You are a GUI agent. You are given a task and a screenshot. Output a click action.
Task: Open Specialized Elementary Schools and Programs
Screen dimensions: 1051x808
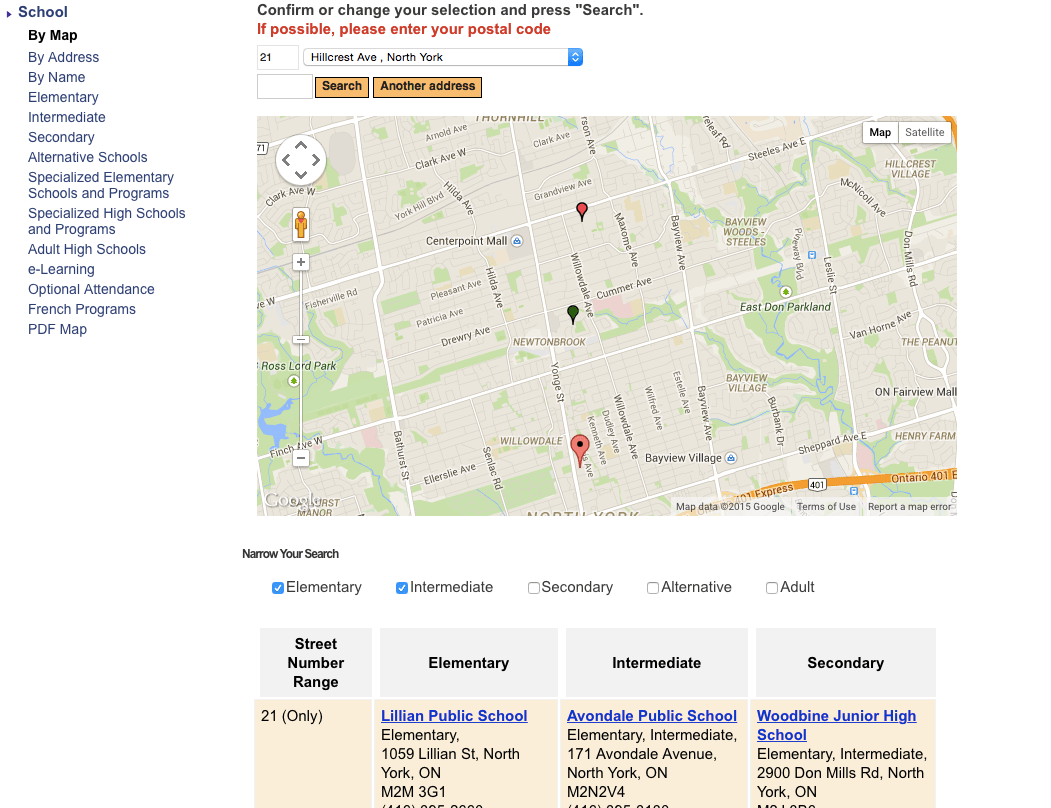pyautogui.click(x=101, y=185)
